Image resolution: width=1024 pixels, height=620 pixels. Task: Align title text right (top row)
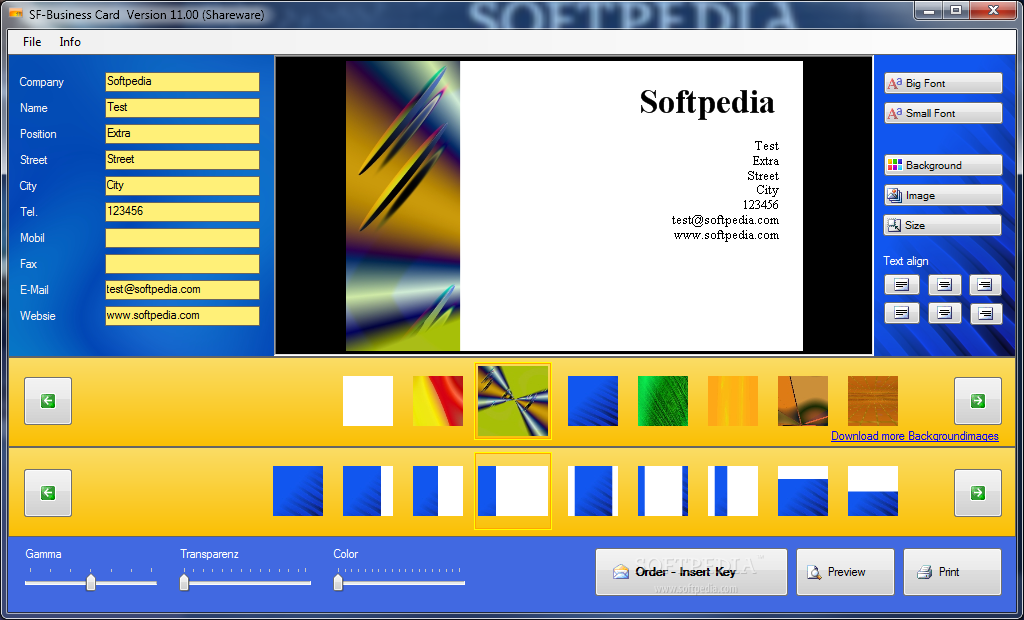pyautogui.click(x=985, y=285)
